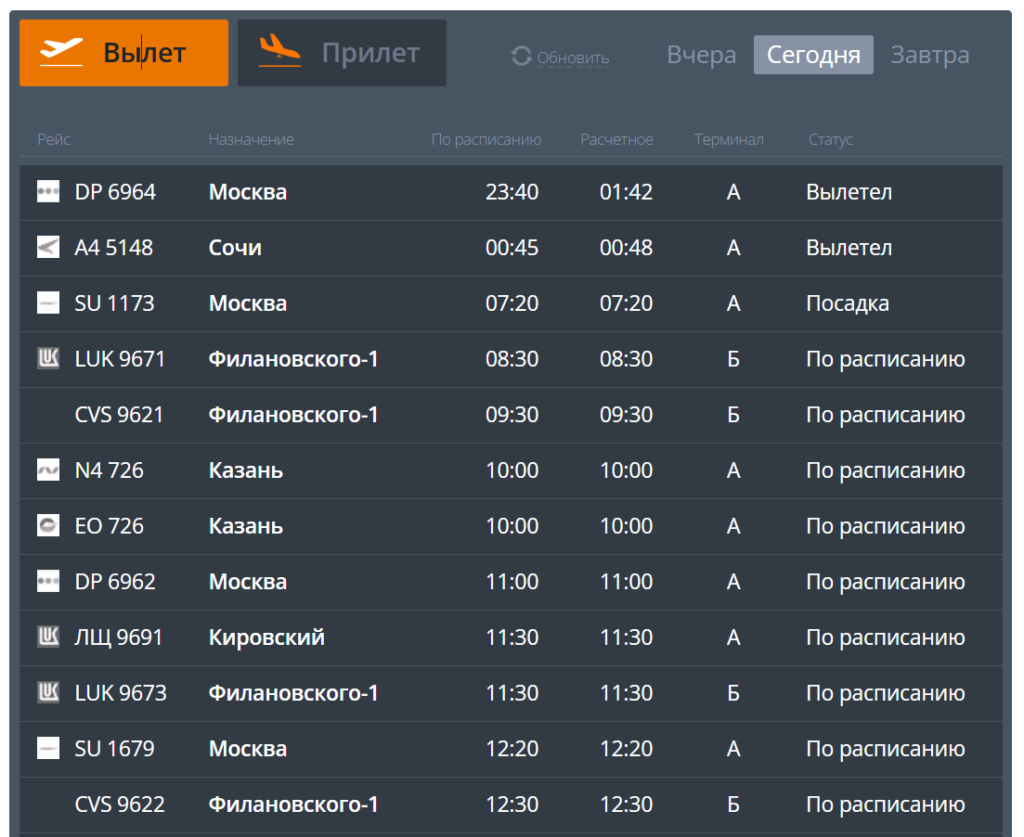
Task: Click airline logo for SU 1679
Action: [x=48, y=748]
